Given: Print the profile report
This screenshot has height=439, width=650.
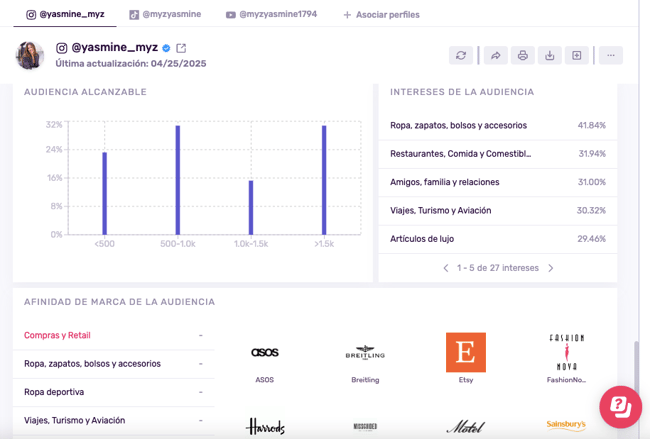Looking at the screenshot, I should tap(522, 56).
